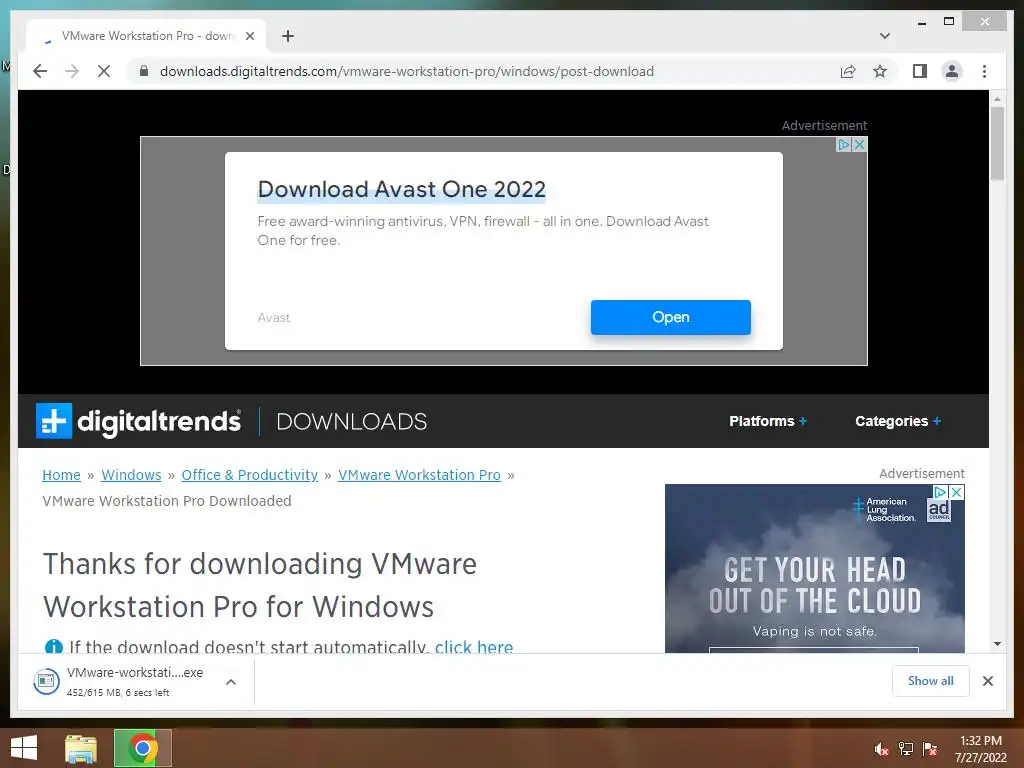View site security lock info

point(144,71)
